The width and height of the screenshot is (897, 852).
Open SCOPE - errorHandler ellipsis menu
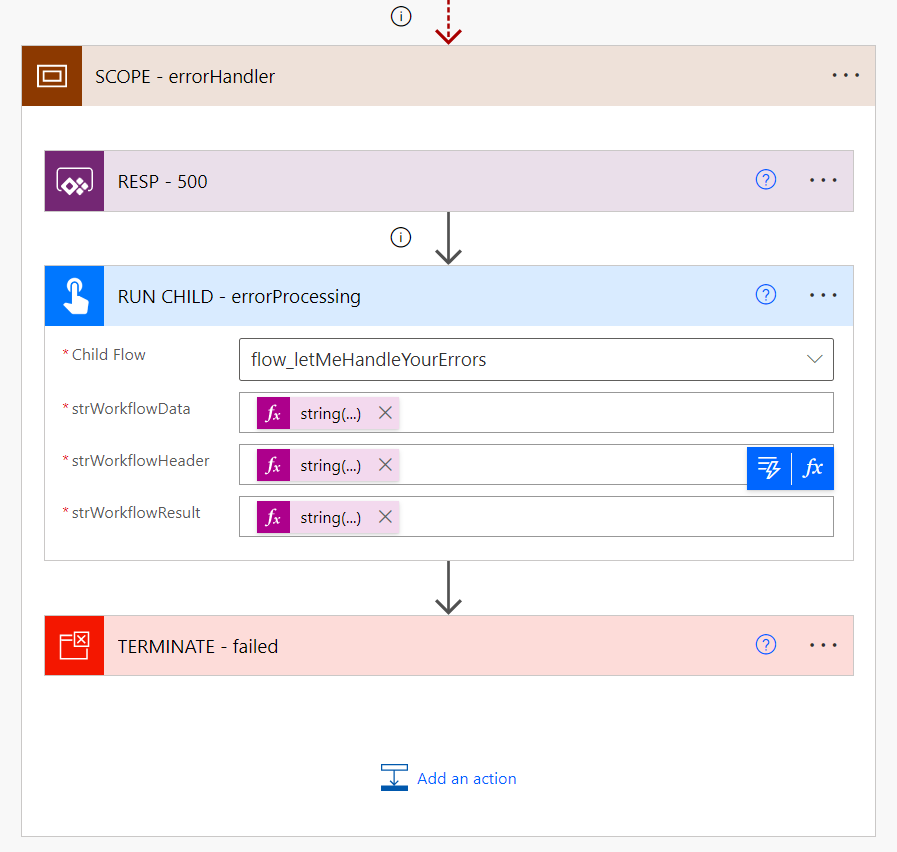coord(845,76)
